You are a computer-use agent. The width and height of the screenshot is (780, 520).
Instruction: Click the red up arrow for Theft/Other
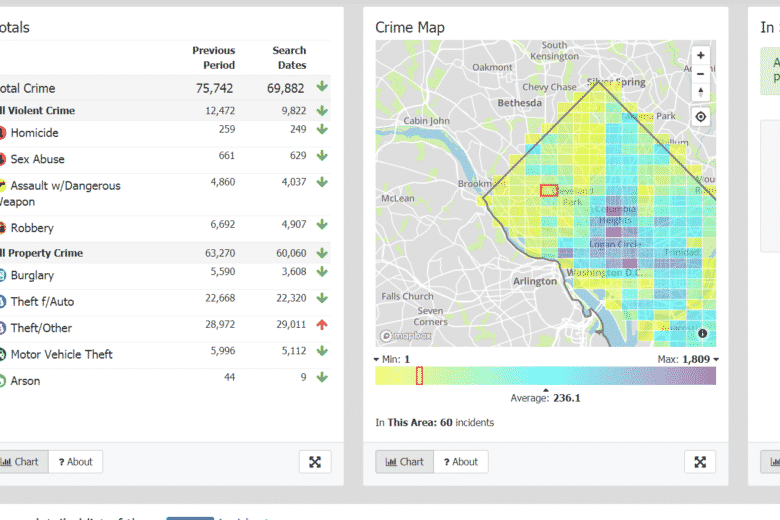point(322,325)
